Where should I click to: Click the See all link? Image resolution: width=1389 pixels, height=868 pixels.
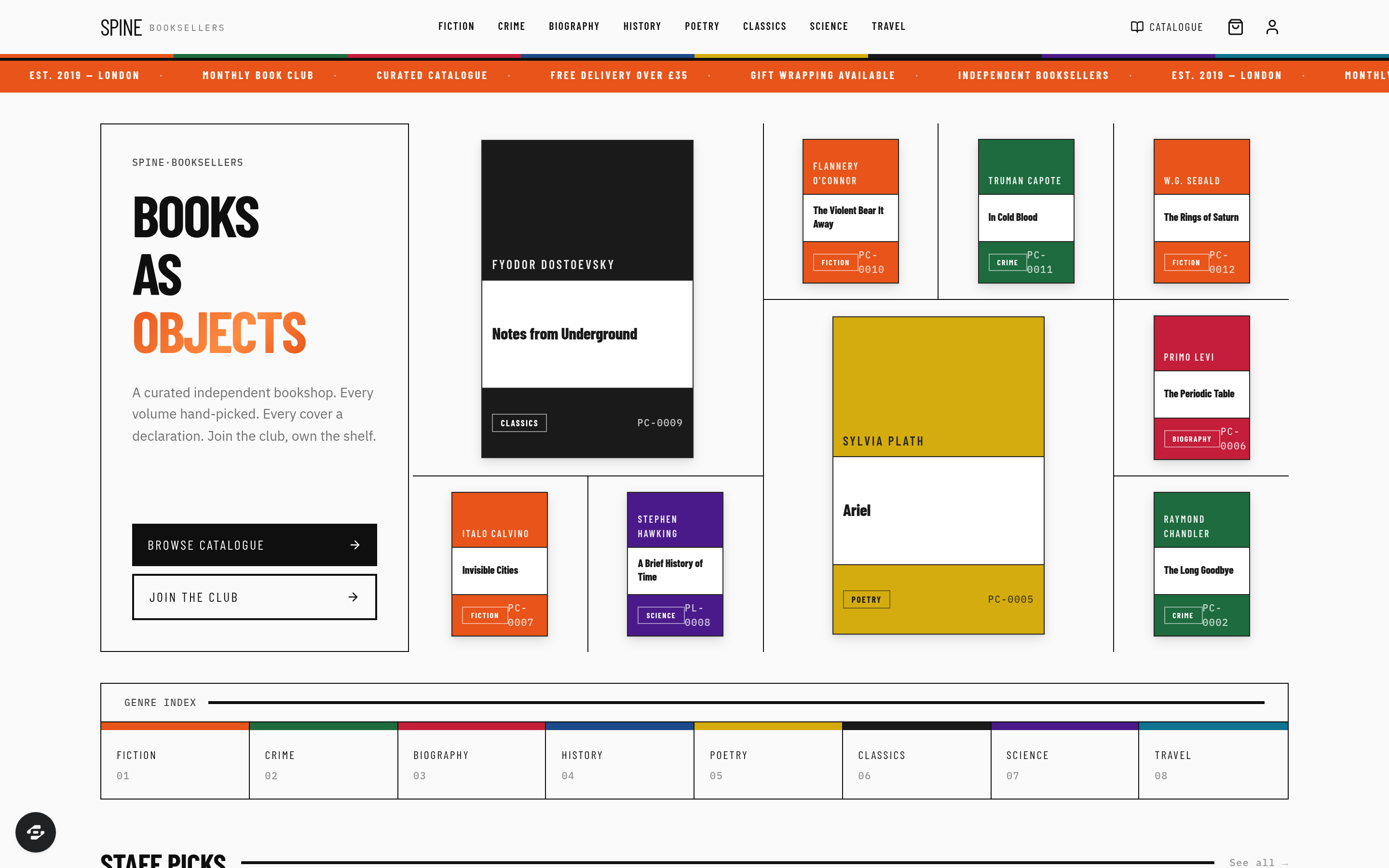[x=1259, y=862]
